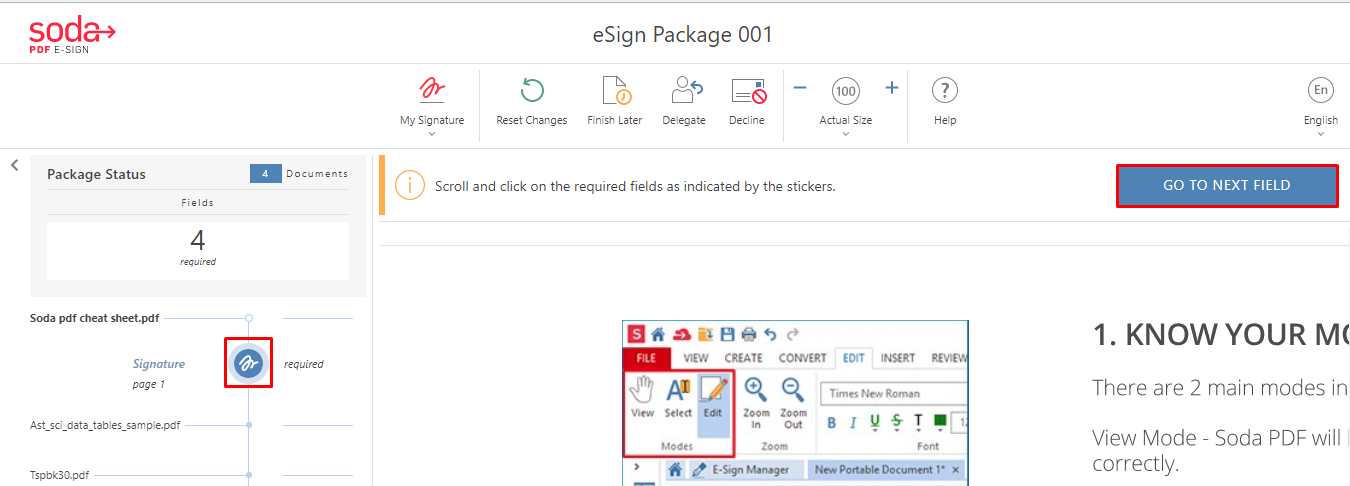Select Soda pdf cheat sheet.pdf in list
Image resolution: width=1350 pixels, height=486 pixels.
[x=94, y=318]
